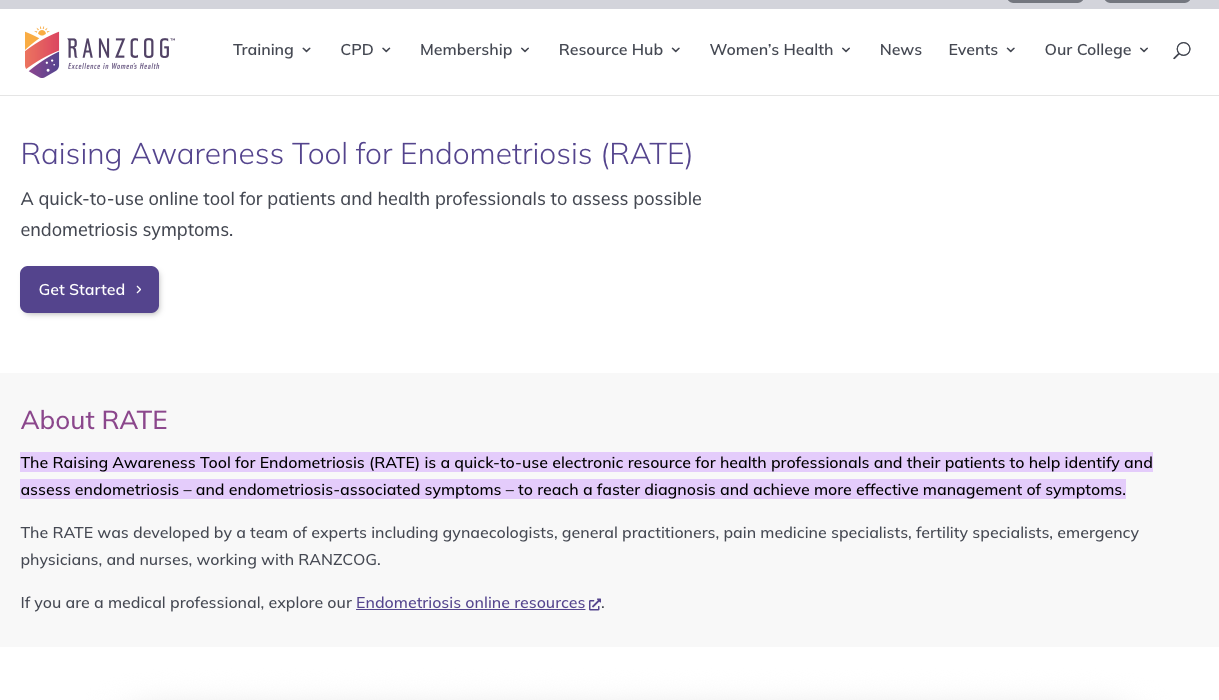Select the Events menu item
Viewport: 1219px width, 700px height.
[972, 49]
